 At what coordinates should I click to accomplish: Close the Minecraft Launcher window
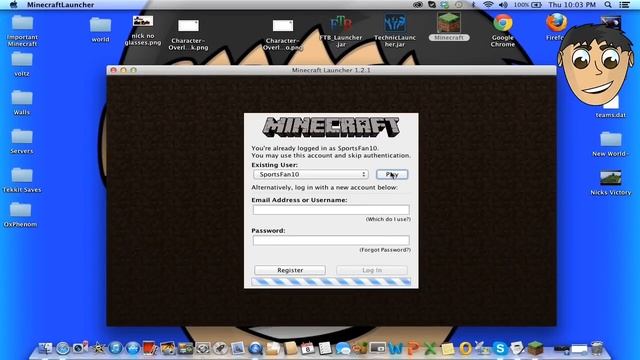(113, 70)
